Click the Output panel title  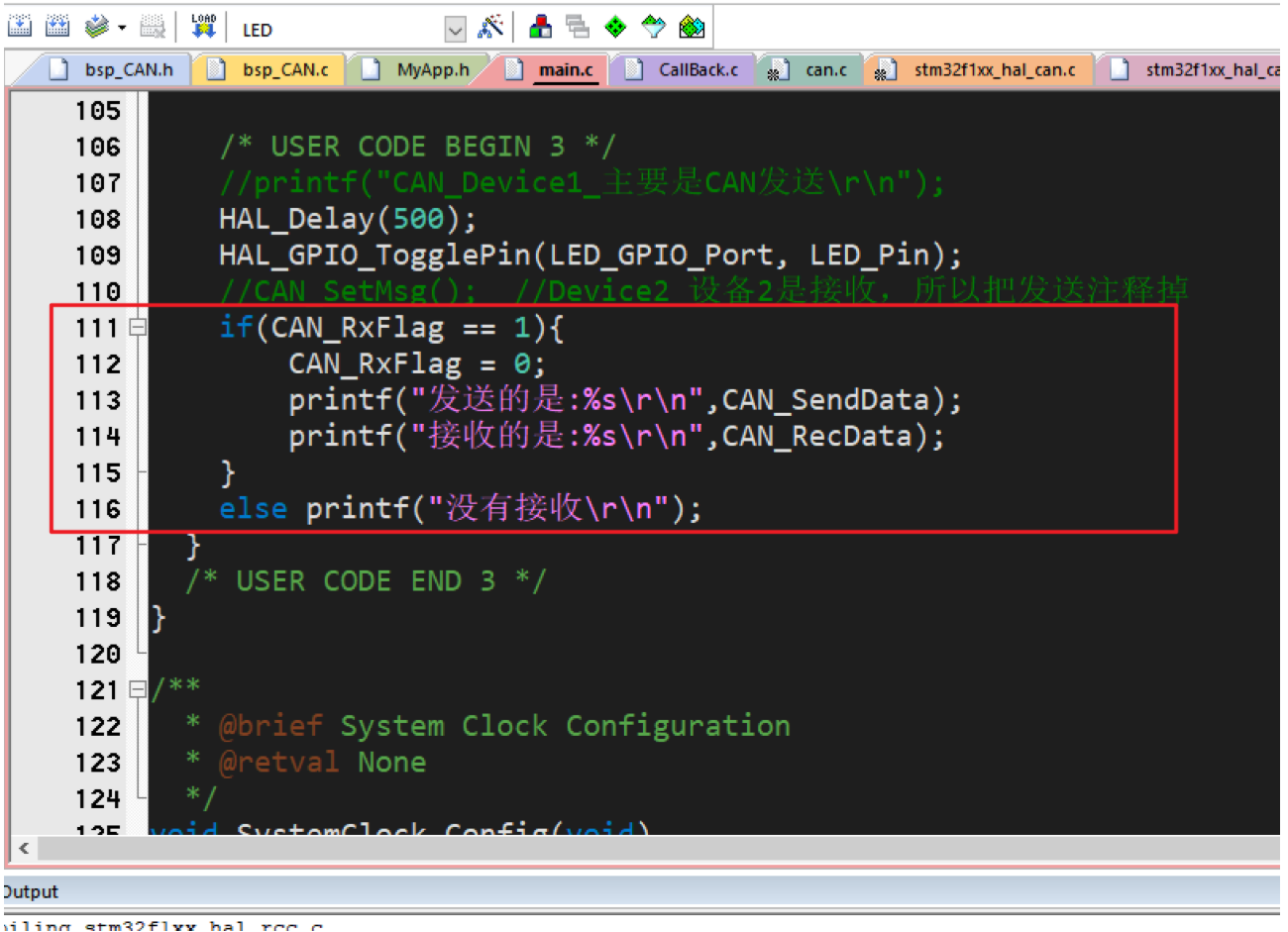tap(30, 891)
